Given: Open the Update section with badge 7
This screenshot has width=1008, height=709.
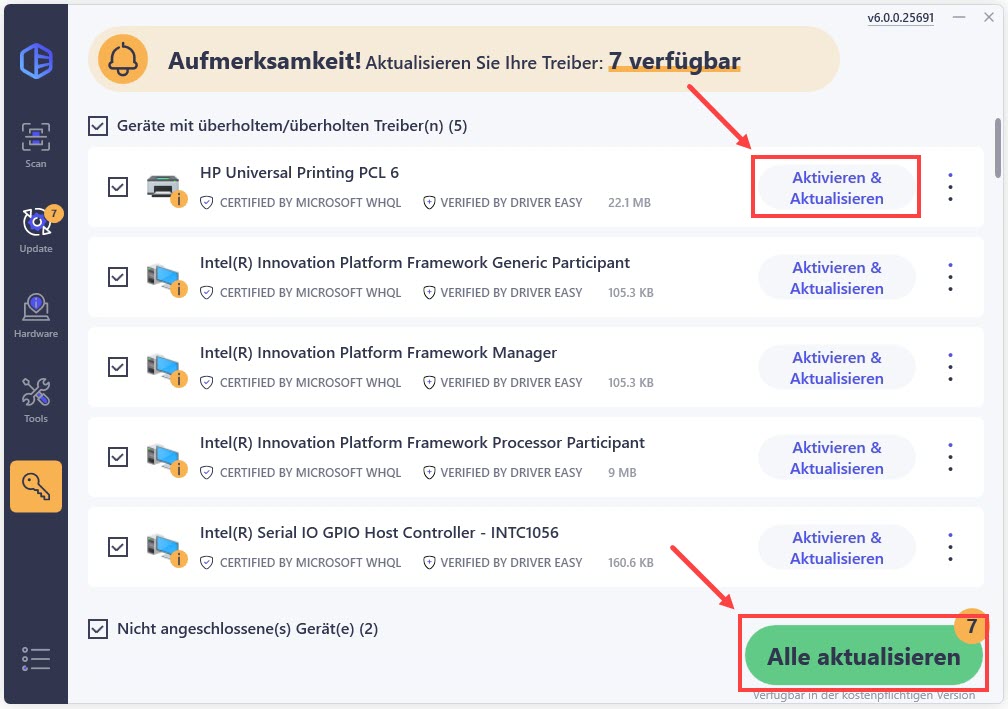Looking at the screenshot, I should (35, 222).
